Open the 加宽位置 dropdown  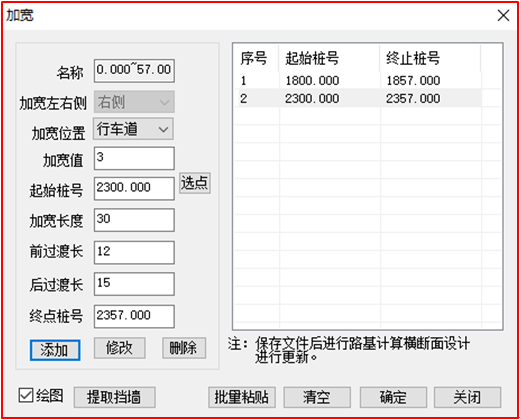[133, 129]
